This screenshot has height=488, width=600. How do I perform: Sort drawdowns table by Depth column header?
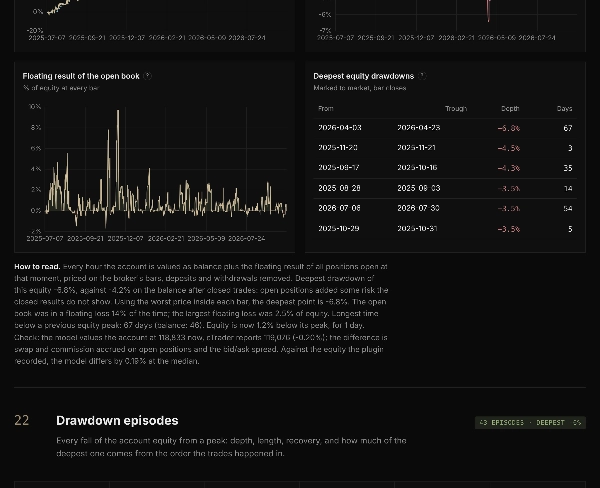pyautogui.click(x=510, y=109)
